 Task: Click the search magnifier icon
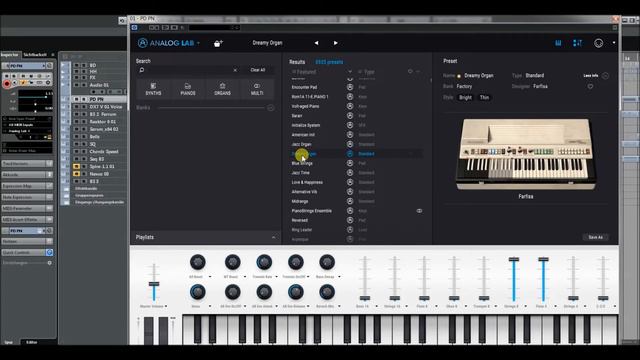pyautogui.click(x=142, y=70)
